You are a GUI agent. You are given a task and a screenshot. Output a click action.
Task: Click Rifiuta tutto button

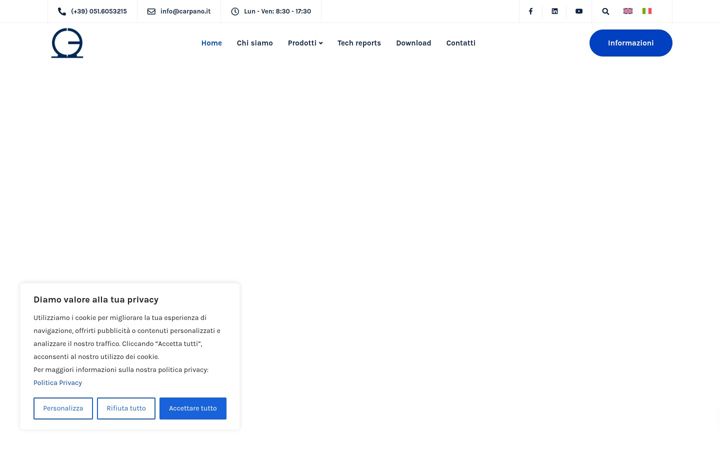(x=126, y=408)
